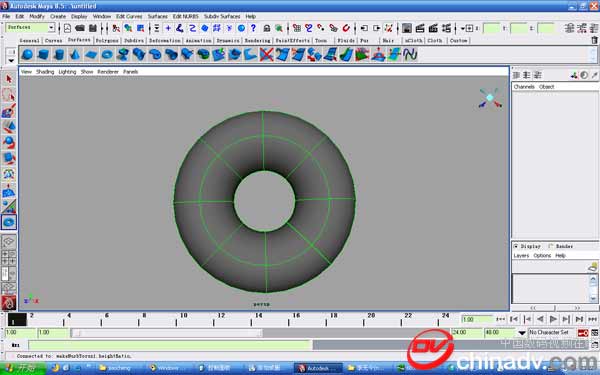
Task: Open the shelf options arrow menu
Action: click(11, 60)
